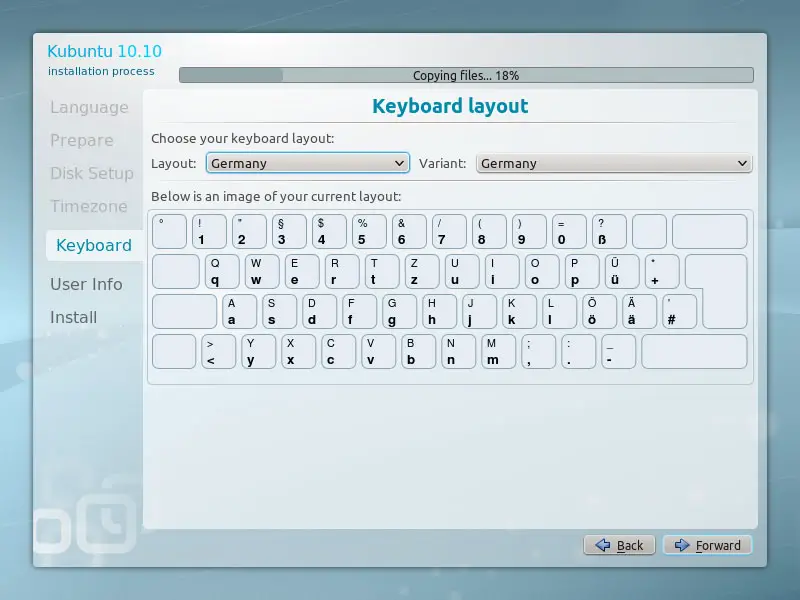Viewport: 800px width, 600px height.
Task: Click the Copying files progress bar
Action: [x=466, y=75]
